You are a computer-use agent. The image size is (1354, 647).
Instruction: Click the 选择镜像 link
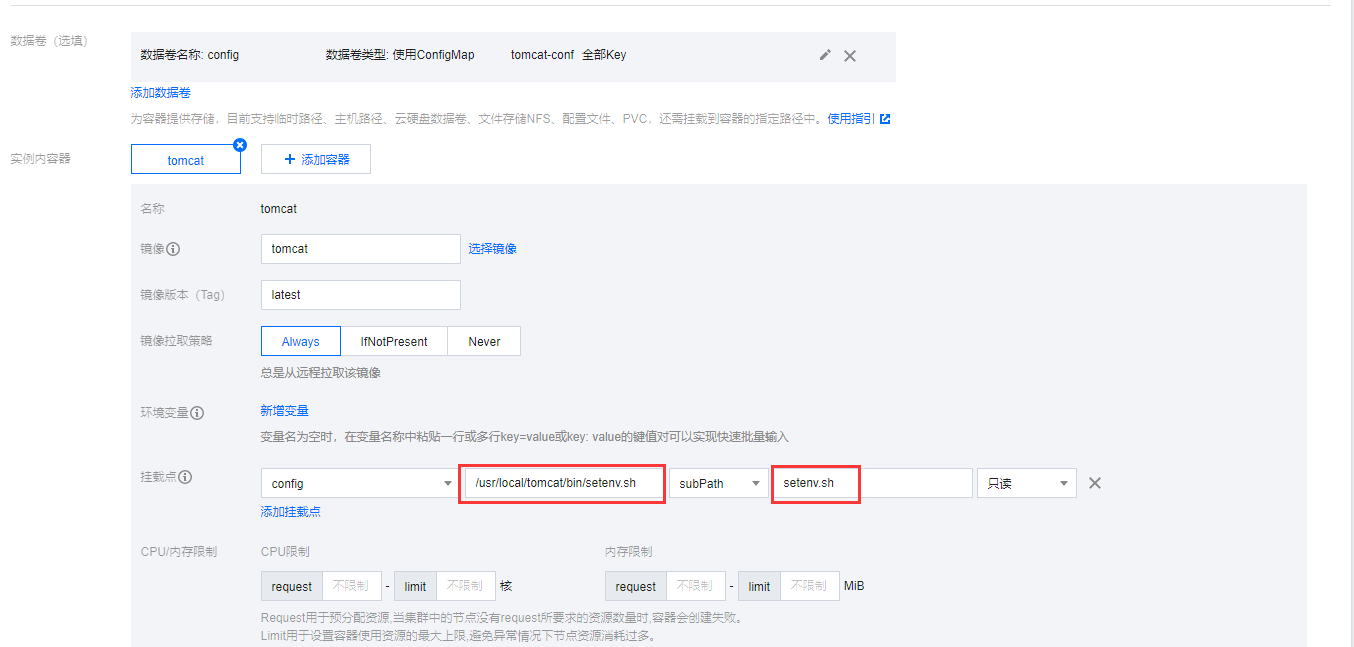tap(492, 249)
